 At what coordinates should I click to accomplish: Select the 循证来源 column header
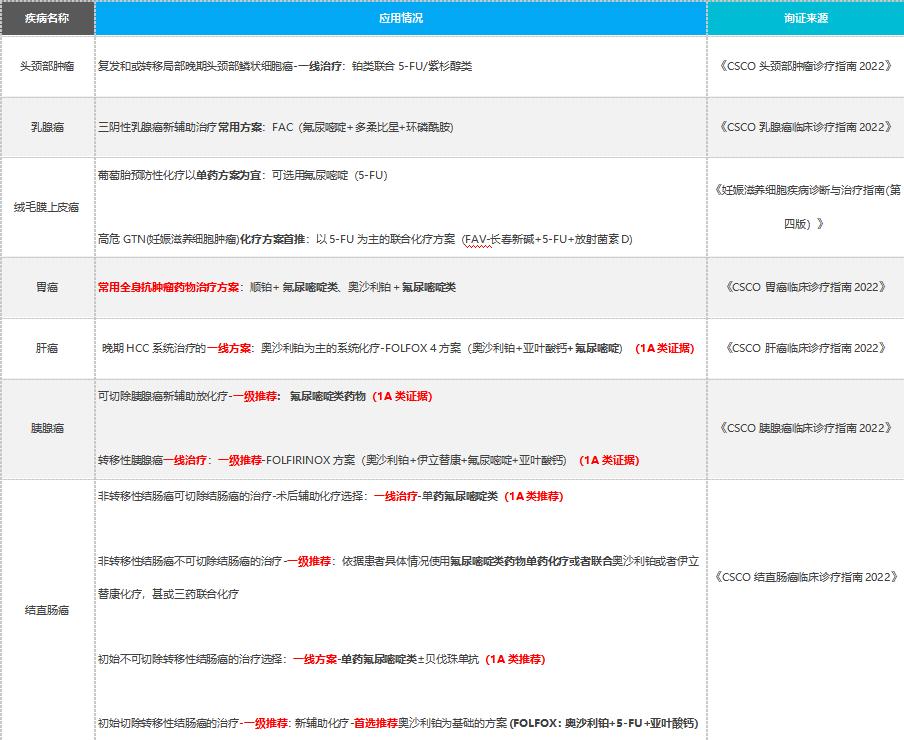(806, 17)
